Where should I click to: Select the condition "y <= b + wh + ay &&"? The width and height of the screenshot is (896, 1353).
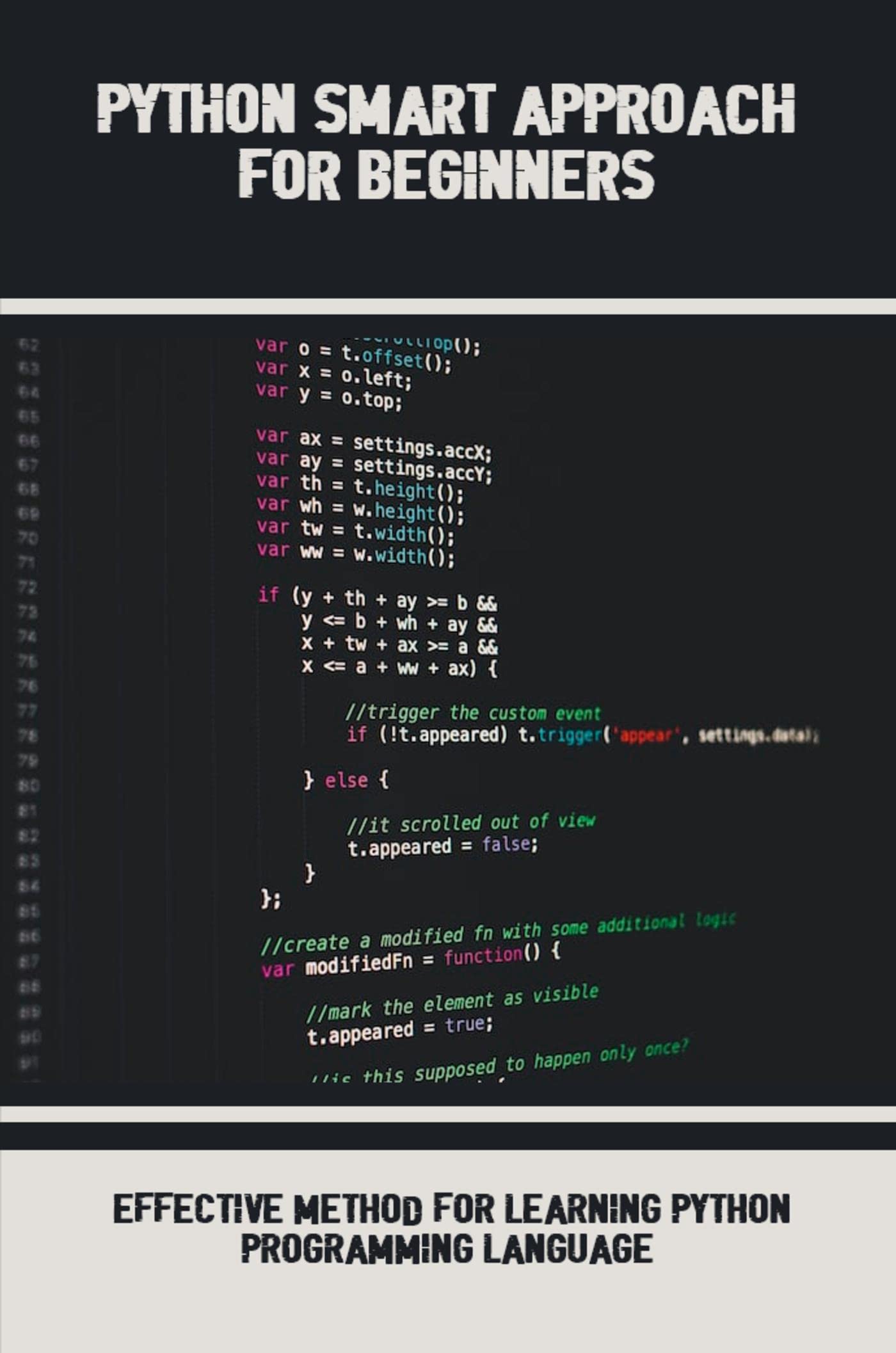coord(399,623)
